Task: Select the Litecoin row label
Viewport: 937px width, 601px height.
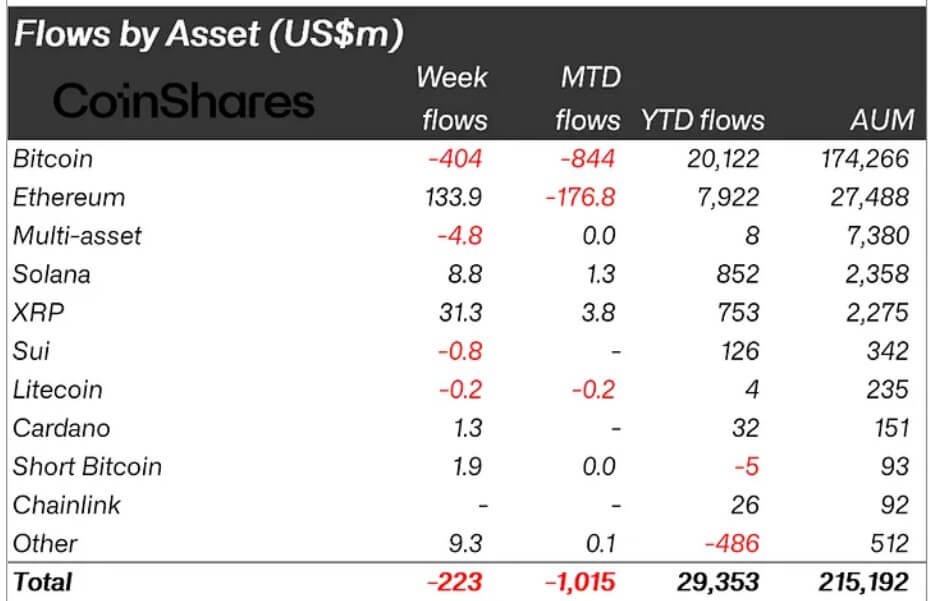Action: coord(57,390)
